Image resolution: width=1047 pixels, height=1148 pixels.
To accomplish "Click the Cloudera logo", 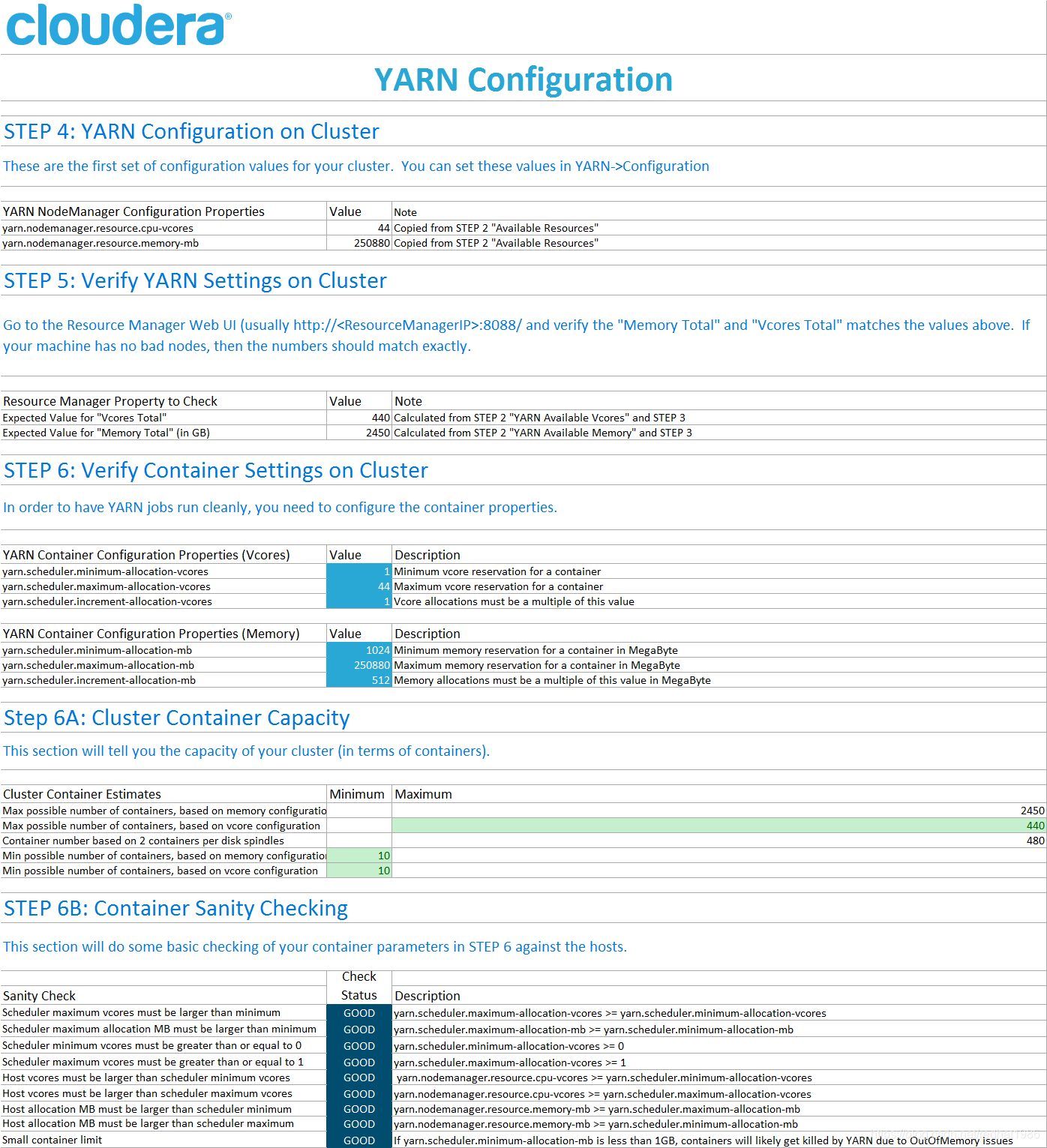I will [118, 25].
